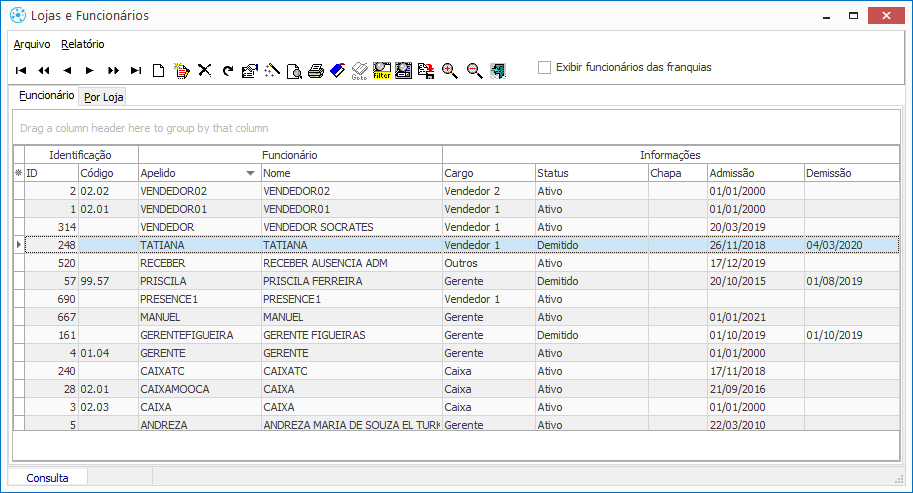Image resolution: width=913 pixels, height=493 pixels.
Task: Click the zoom out magnifier icon
Action: pyautogui.click(x=474, y=71)
